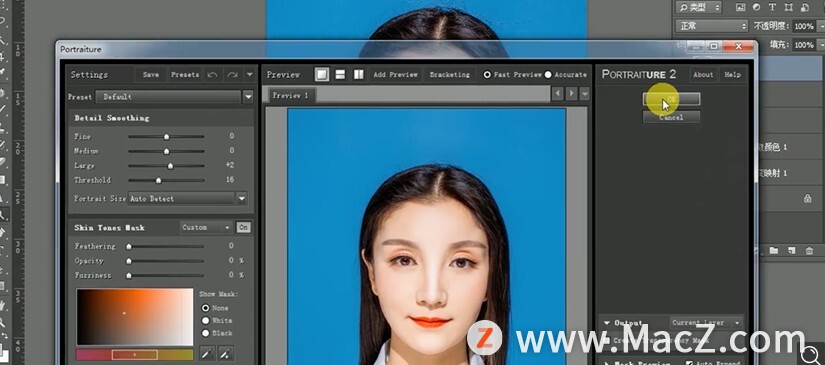
Task: Pick skin tone with eyedropper tool
Action: (x=207, y=353)
